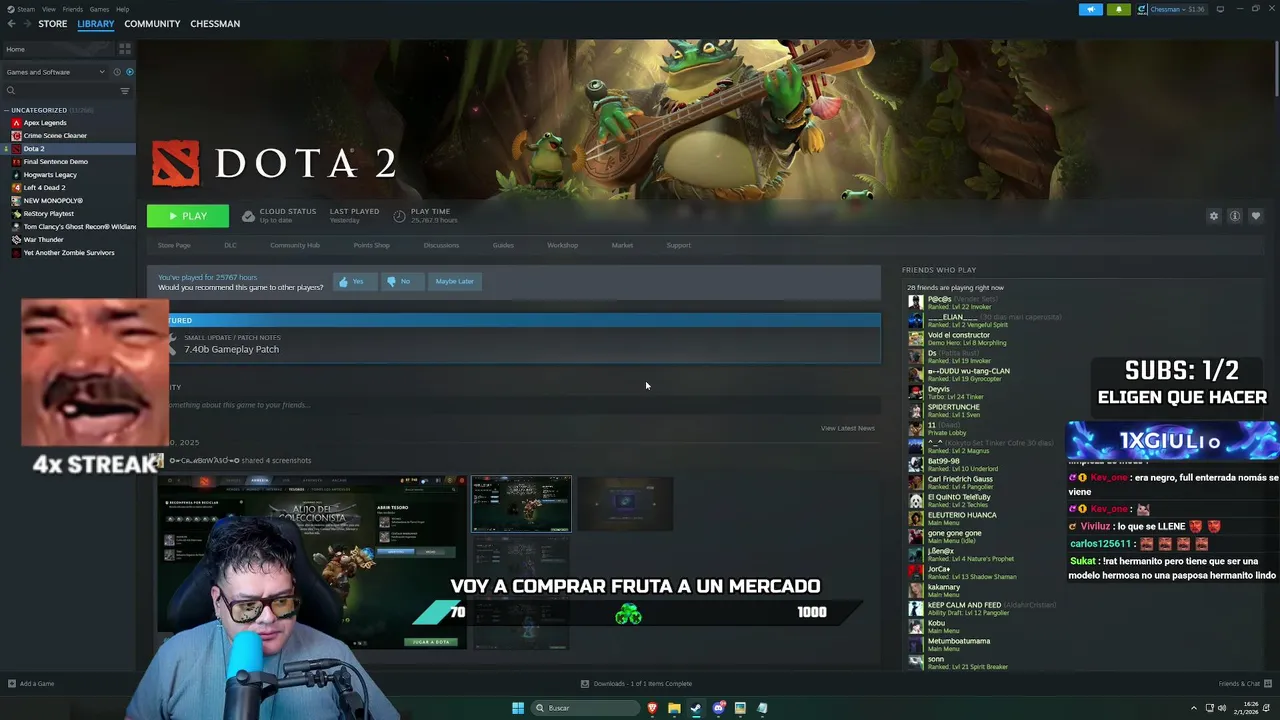Screen dimensions: 1280x720
Task: Click Maybe Later on recommendation prompt
Action: pyautogui.click(x=455, y=282)
